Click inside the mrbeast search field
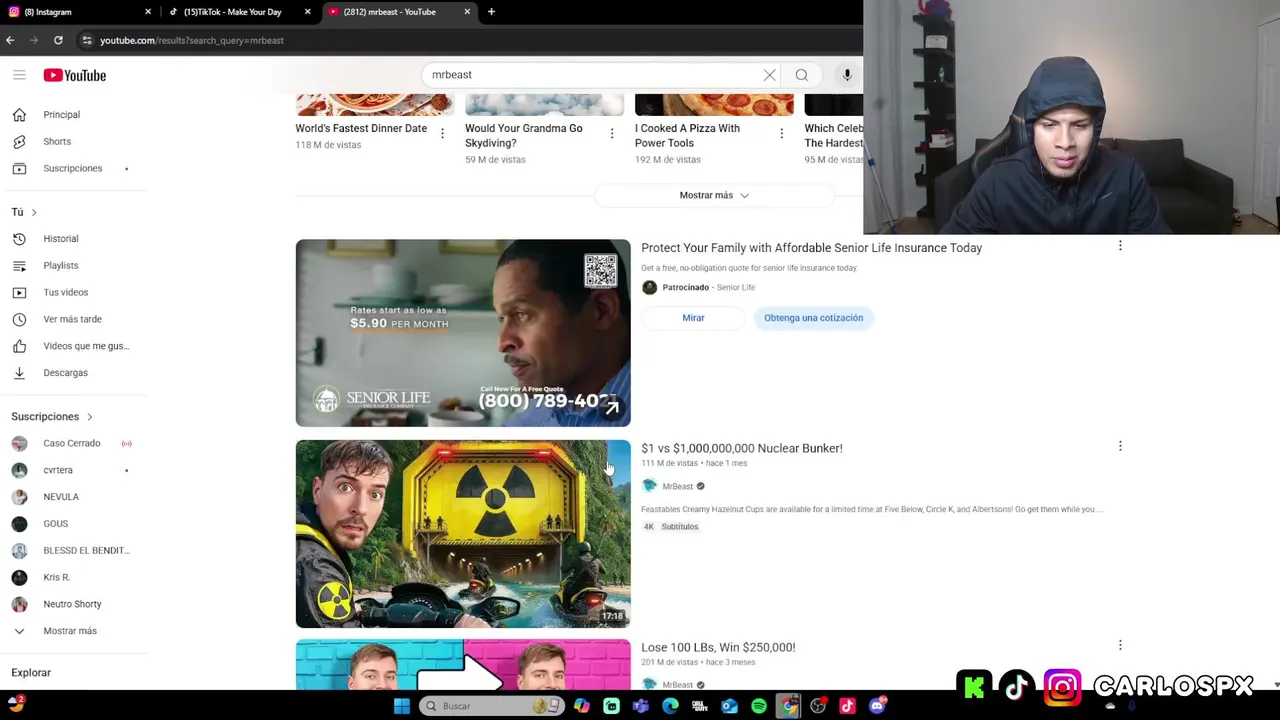 (x=594, y=75)
